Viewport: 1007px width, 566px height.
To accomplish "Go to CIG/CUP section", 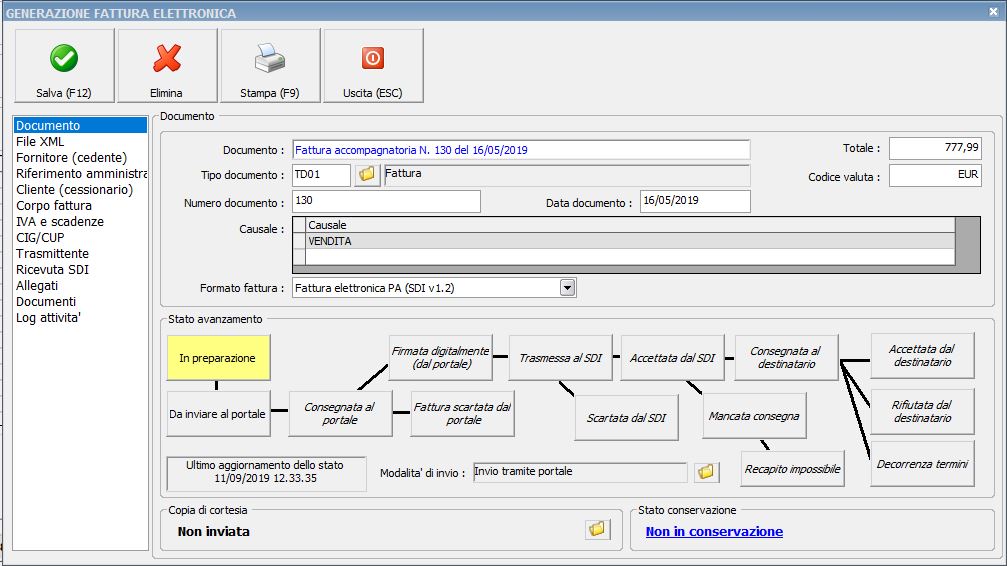I will coord(80,238).
